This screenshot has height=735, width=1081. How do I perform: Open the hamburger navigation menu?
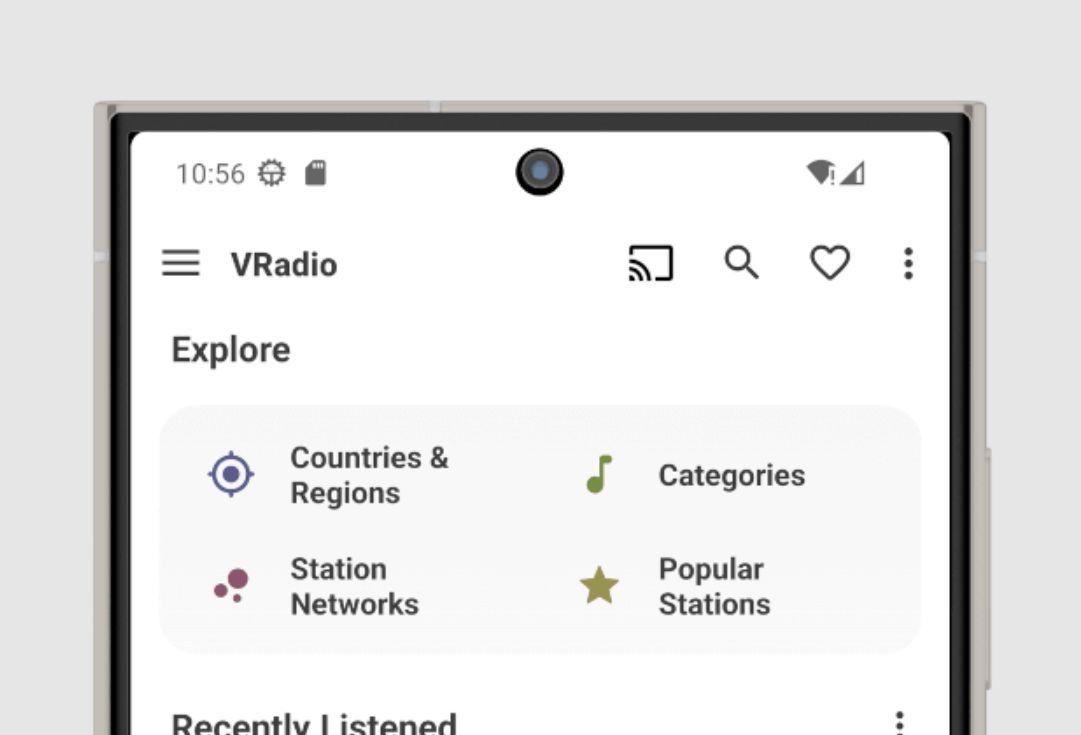[x=181, y=264]
